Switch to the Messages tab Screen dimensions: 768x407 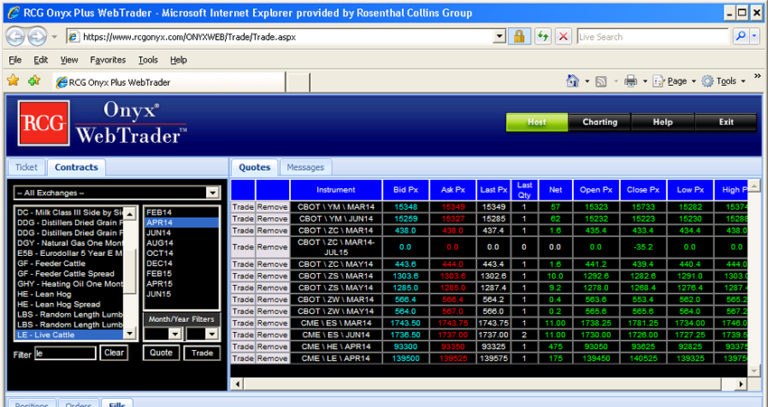[x=305, y=167]
